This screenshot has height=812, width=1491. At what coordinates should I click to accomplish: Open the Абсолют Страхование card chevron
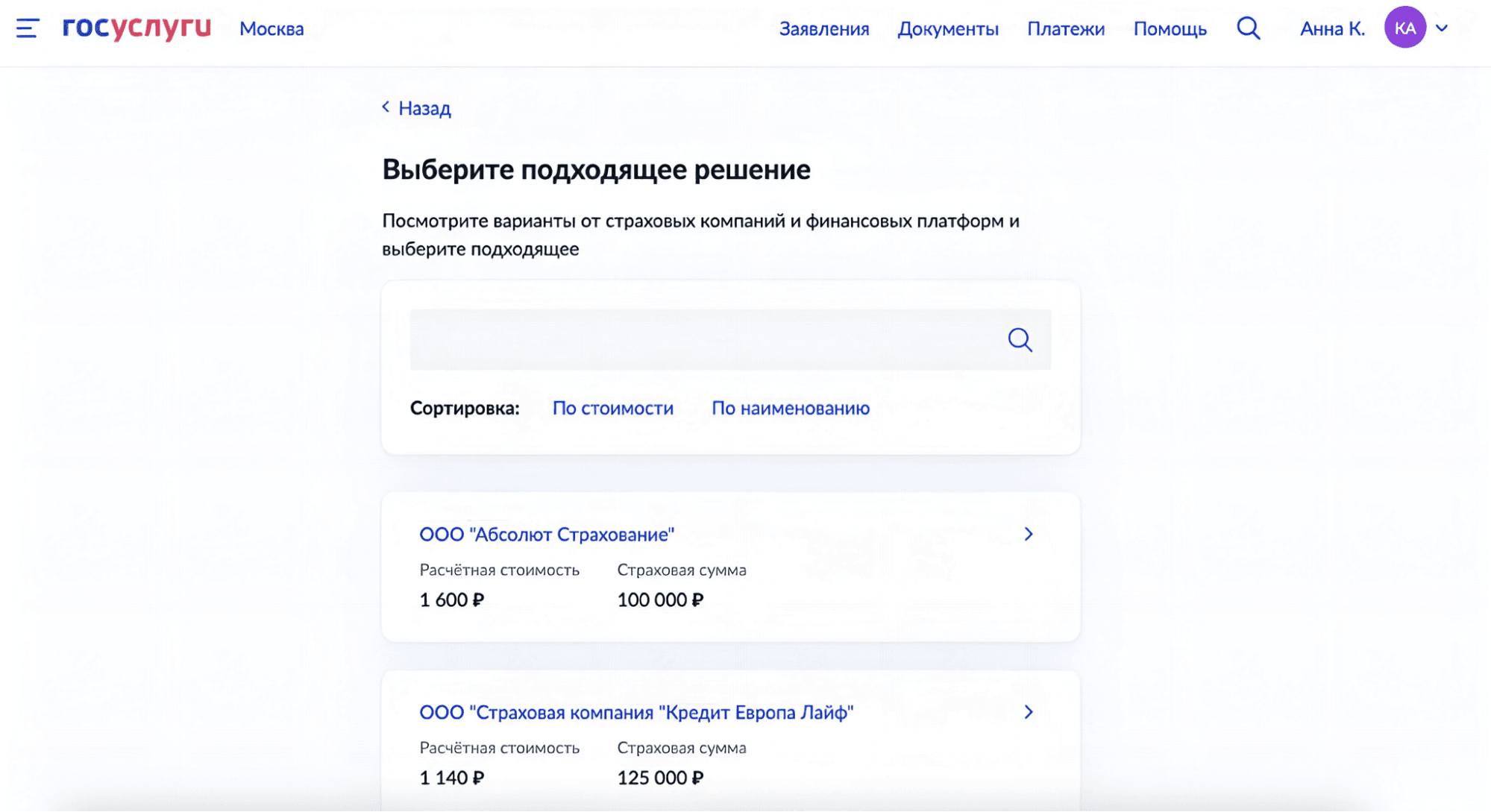[1029, 534]
